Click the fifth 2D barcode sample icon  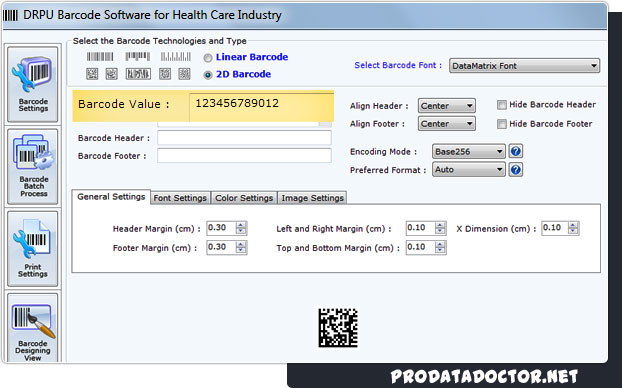[x=184, y=74]
